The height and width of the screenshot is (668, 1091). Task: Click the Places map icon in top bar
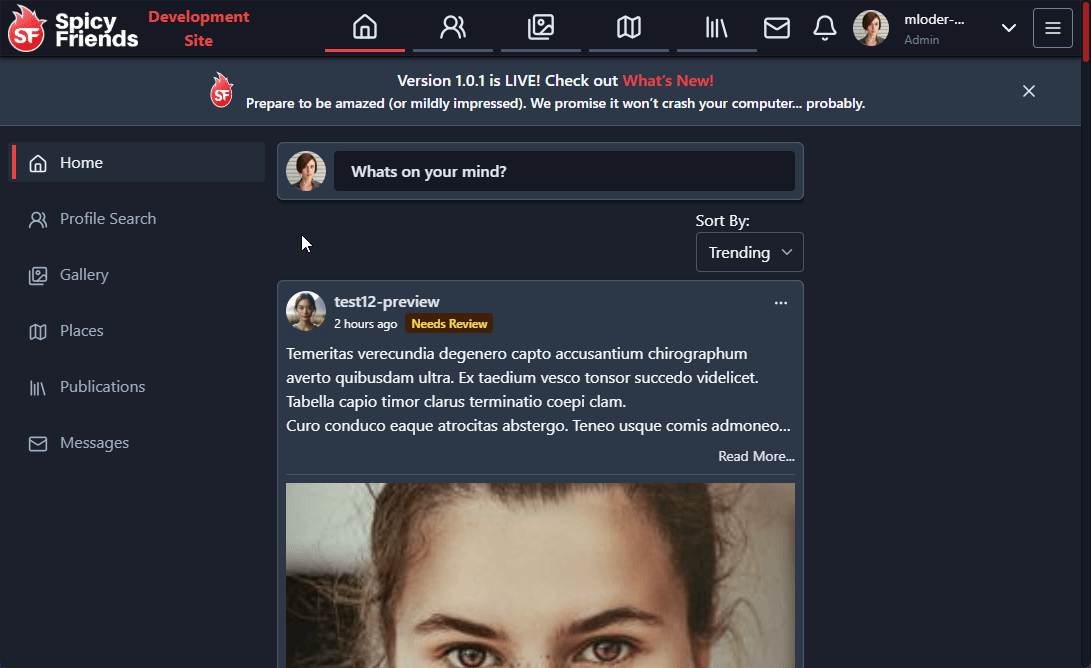[629, 28]
